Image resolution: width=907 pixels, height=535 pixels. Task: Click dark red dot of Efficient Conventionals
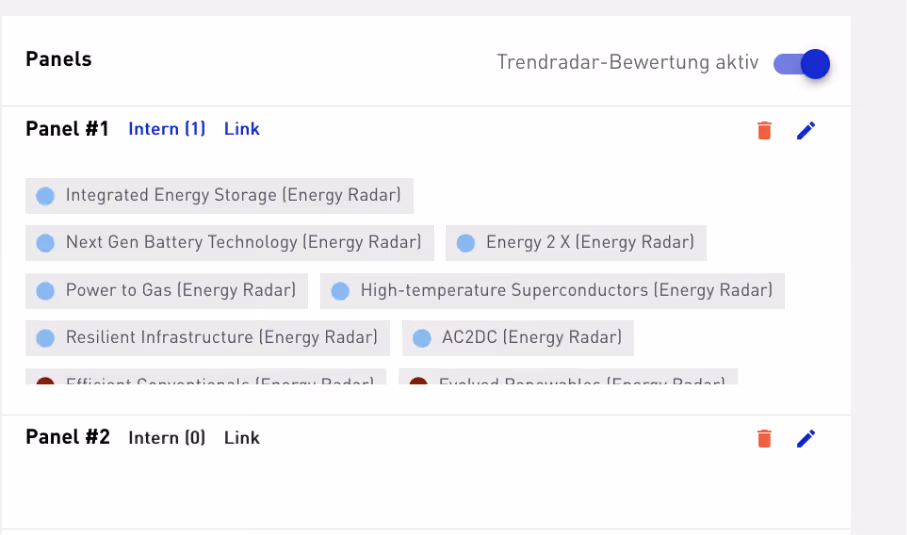point(45,382)
